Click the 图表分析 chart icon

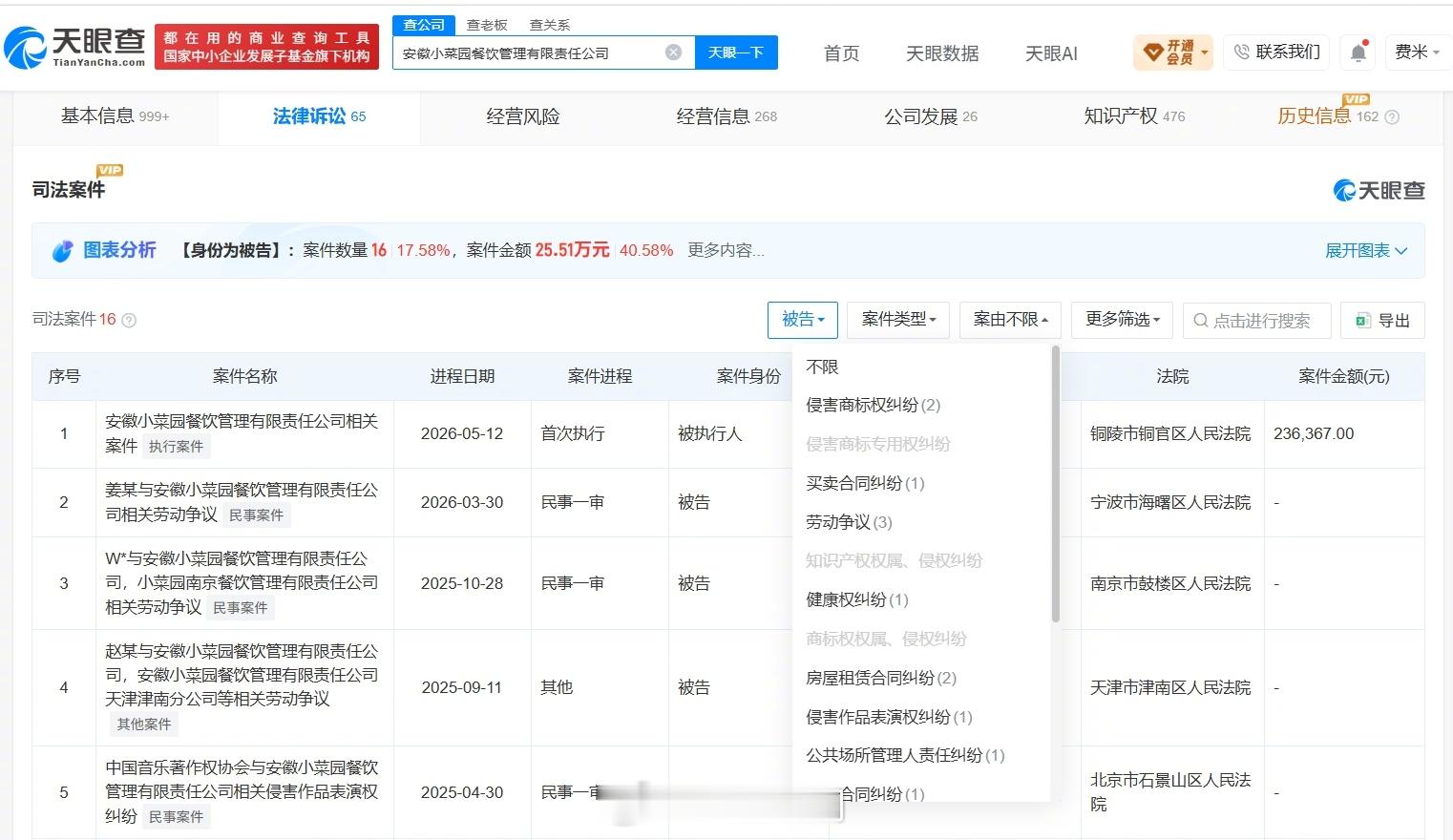click(62, 251)
